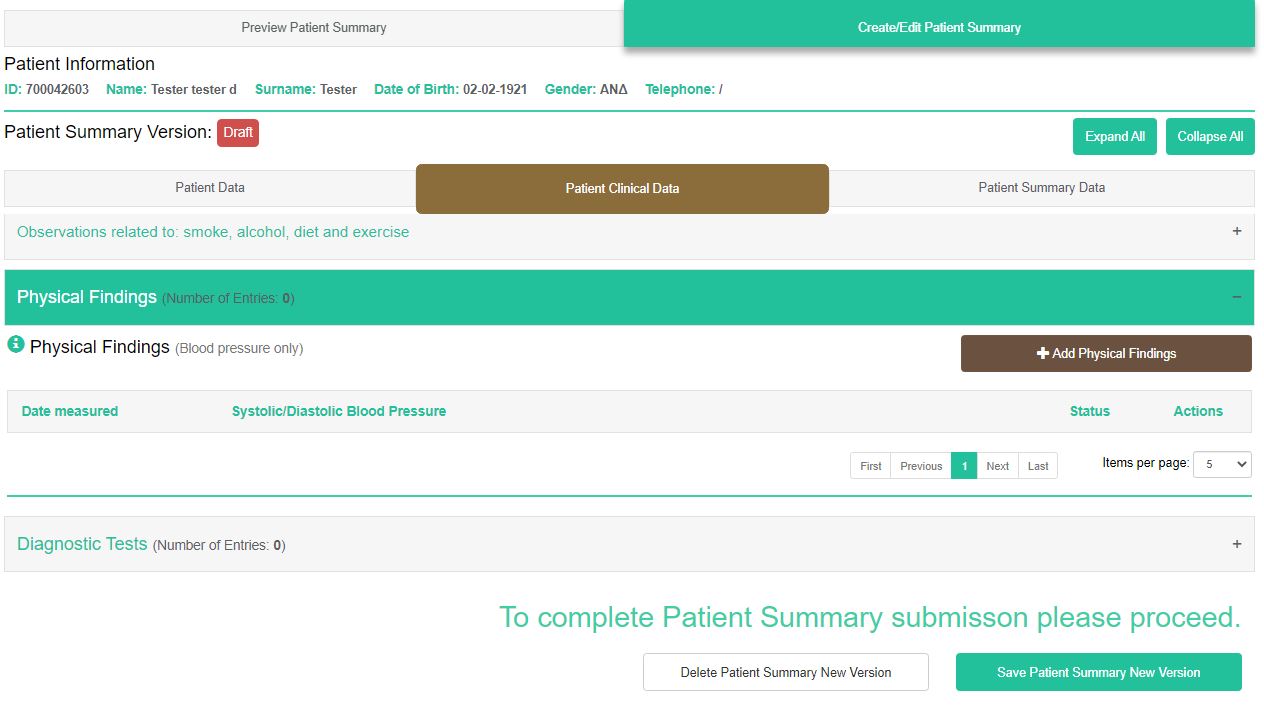1264x705 pixels.
Task: Select the Create/Edit Patient Summary tab
Action: point(939,27)
